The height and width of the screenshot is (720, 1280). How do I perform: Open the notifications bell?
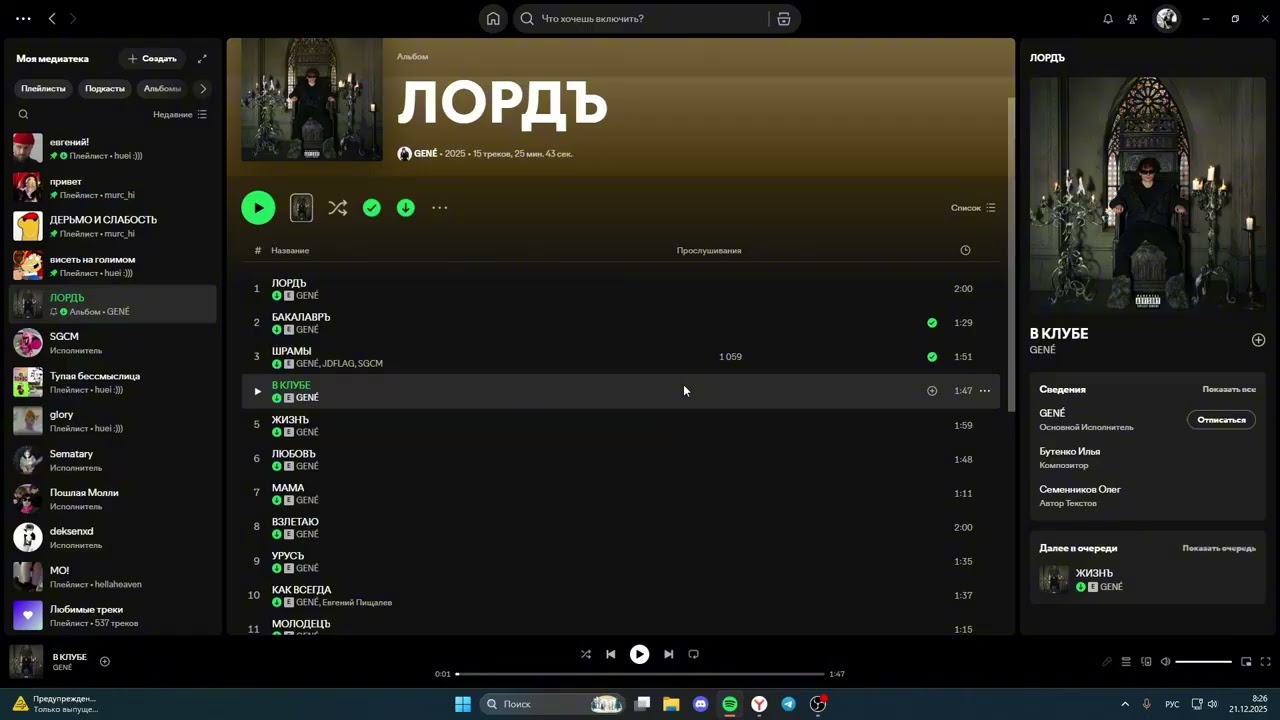[x=1108, y=18]
